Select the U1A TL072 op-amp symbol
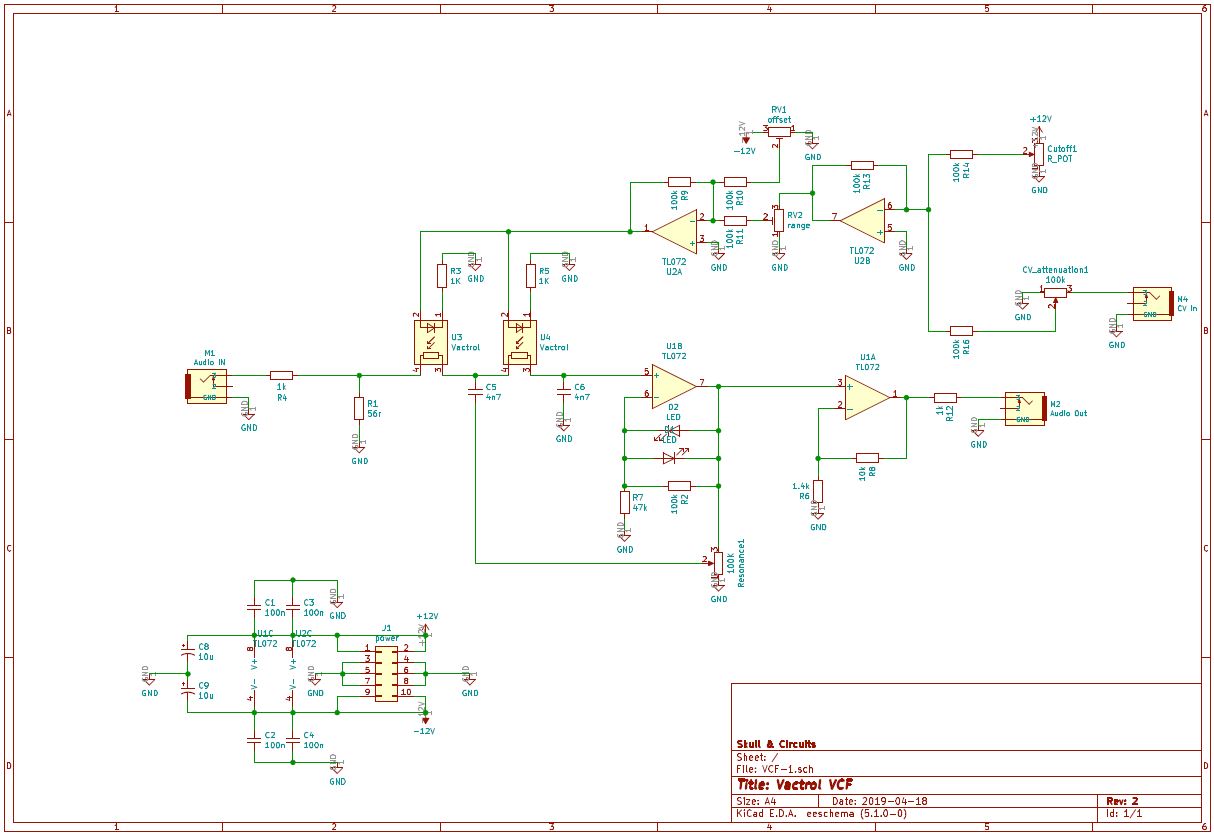Screen dimensions: 1214x834 pyautogui.click(x=867, y=396)
